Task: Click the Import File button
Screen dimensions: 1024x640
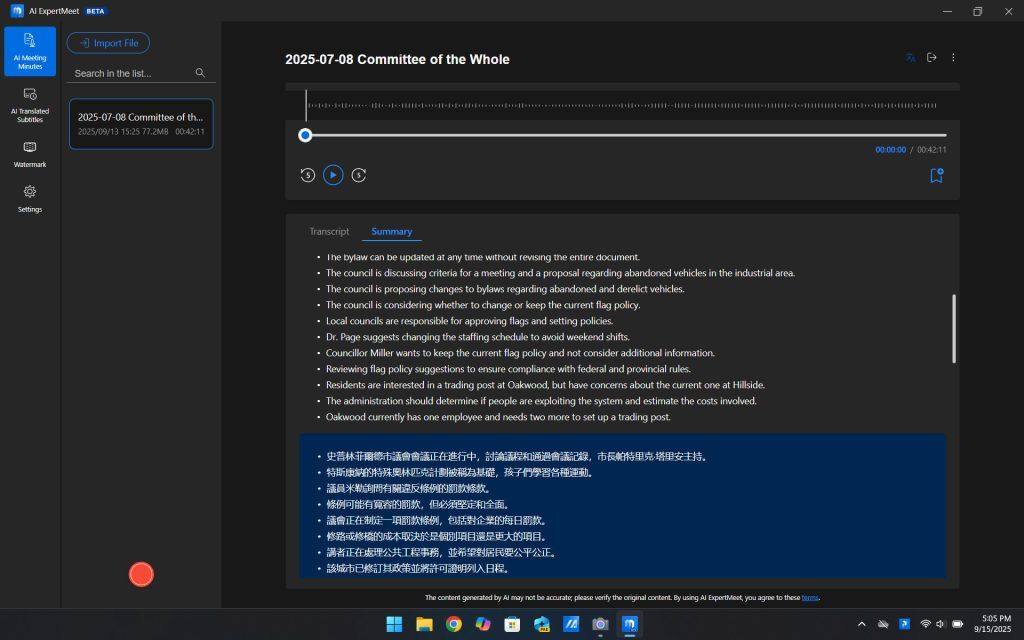Action: (108, 43)
